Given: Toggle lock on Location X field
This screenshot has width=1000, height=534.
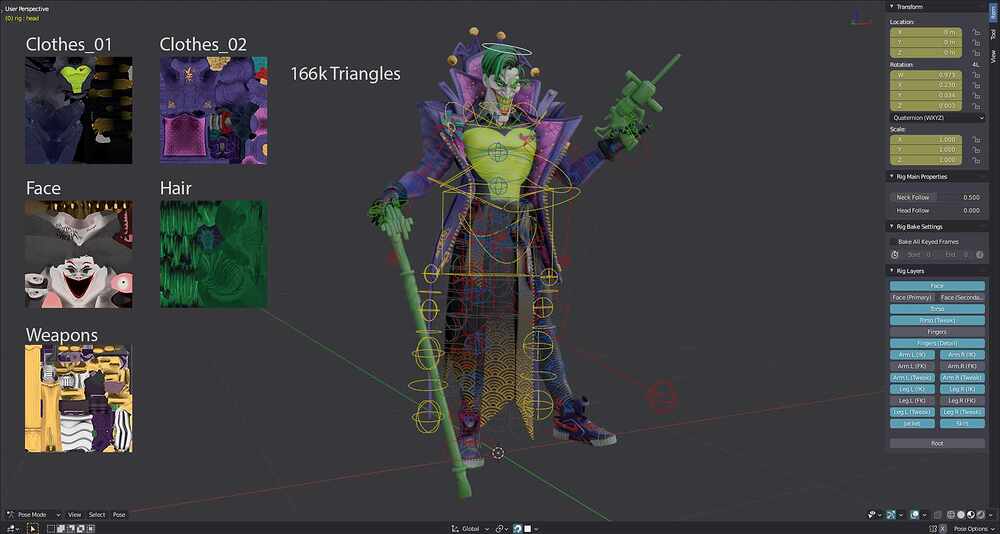Looking at the screenshot, I should [x=976, y=32].
